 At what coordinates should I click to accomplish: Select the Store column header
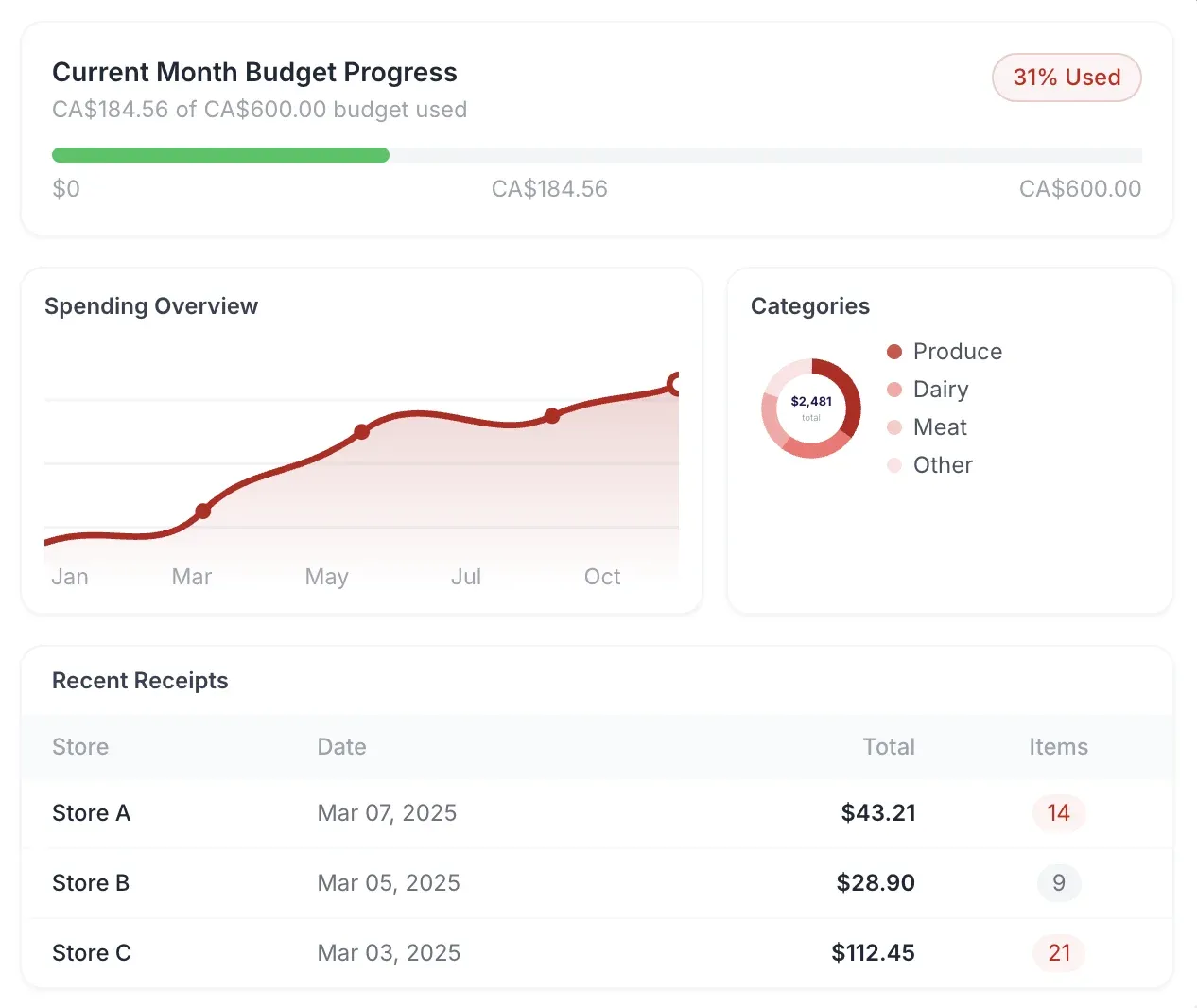tap(80, 747)
